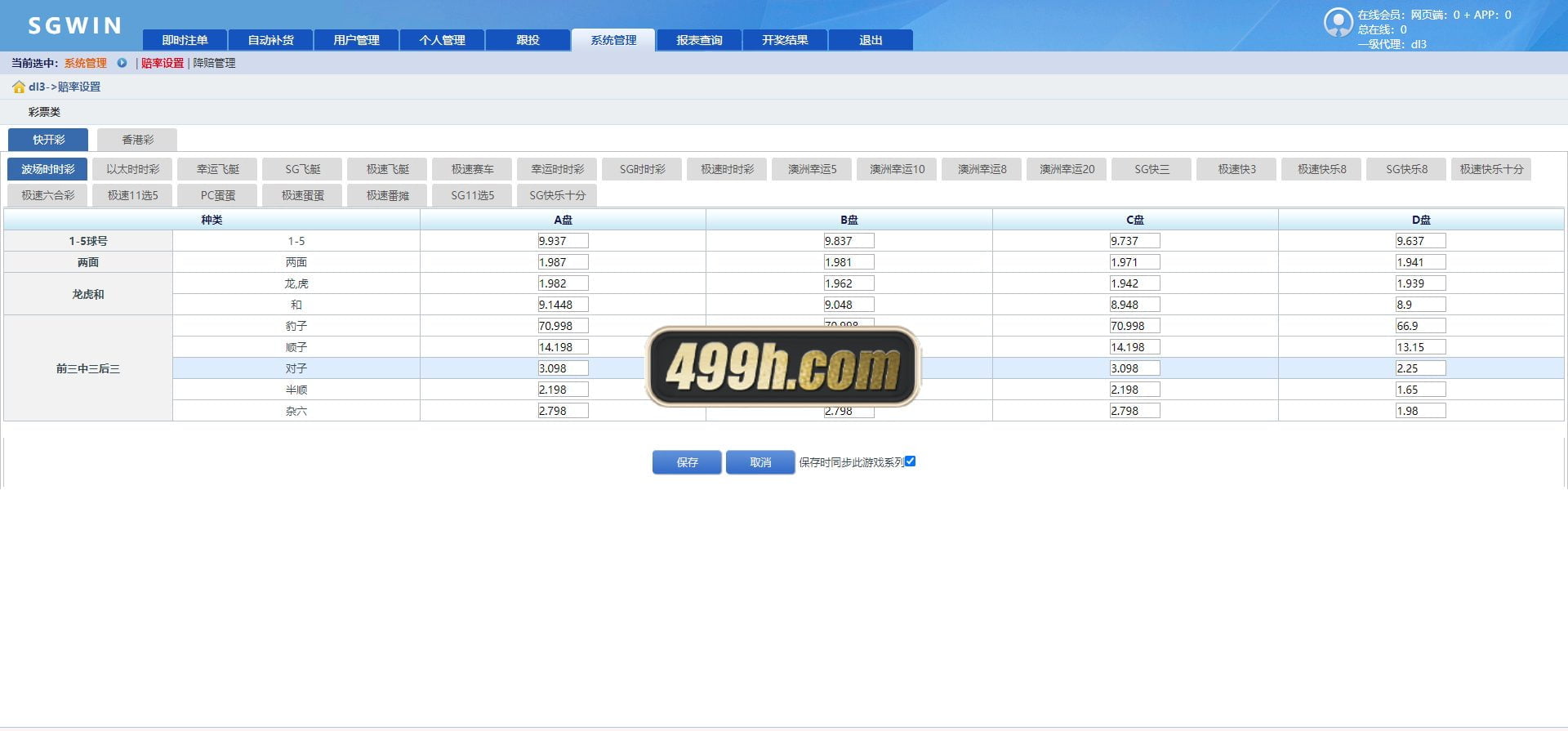This screenshot has width=1568, height=731.
Task: Select the 极速快乐8 game tab
Action: coord(1321,169)
